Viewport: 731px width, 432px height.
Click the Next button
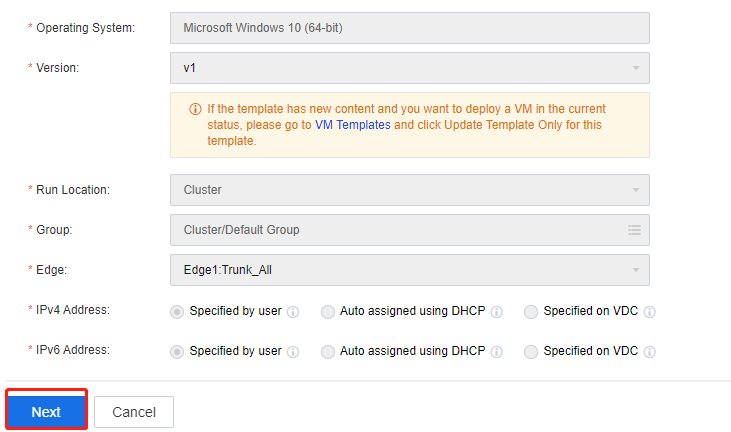click(46, 412)
